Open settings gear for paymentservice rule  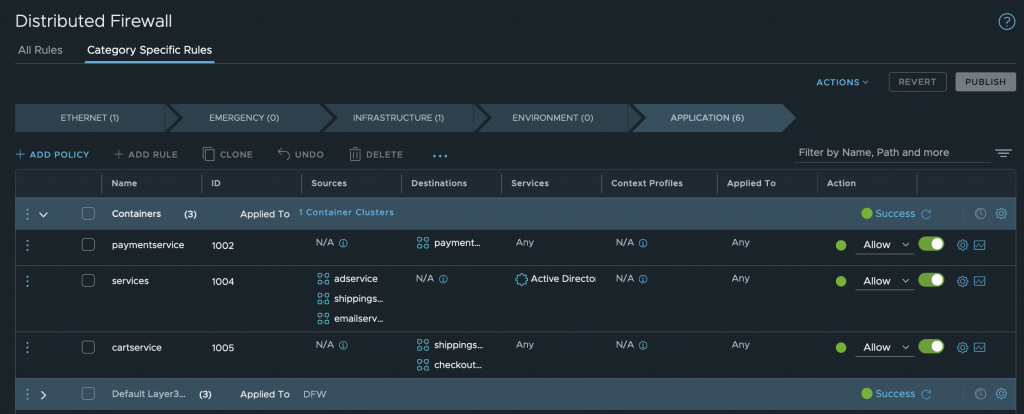click(962, 245)
